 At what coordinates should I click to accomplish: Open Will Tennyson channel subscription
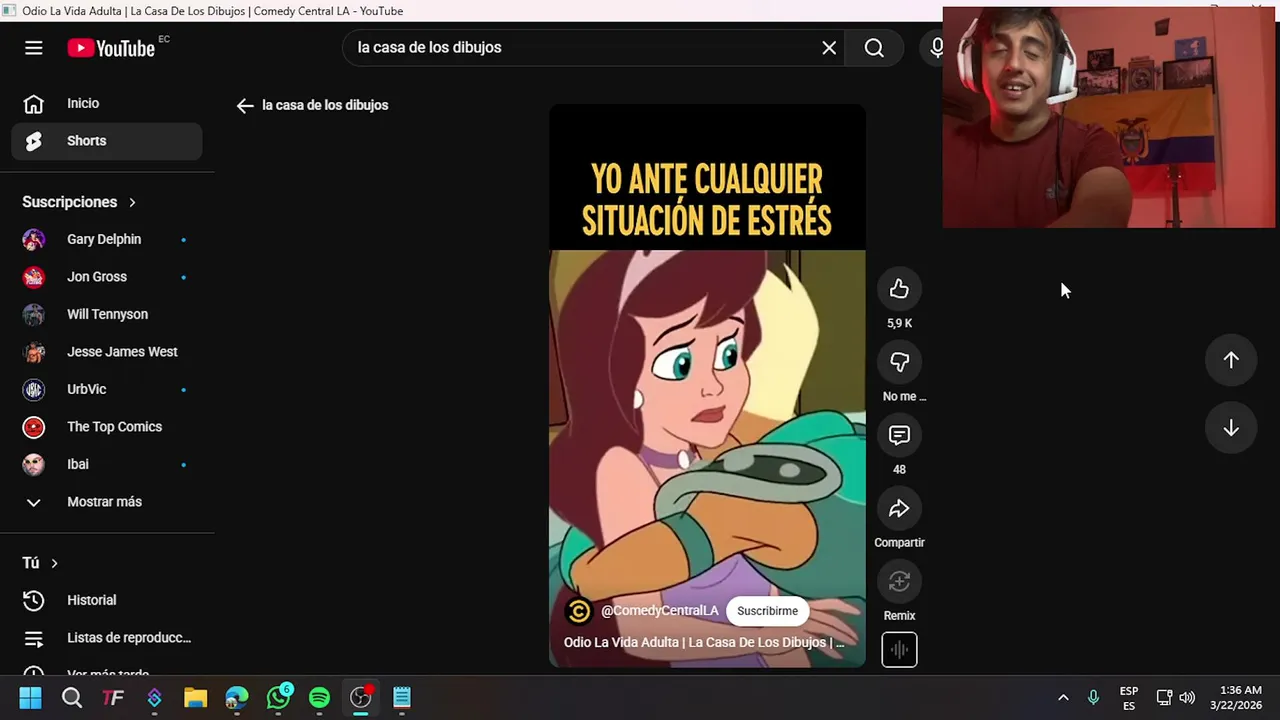[107, 314]
